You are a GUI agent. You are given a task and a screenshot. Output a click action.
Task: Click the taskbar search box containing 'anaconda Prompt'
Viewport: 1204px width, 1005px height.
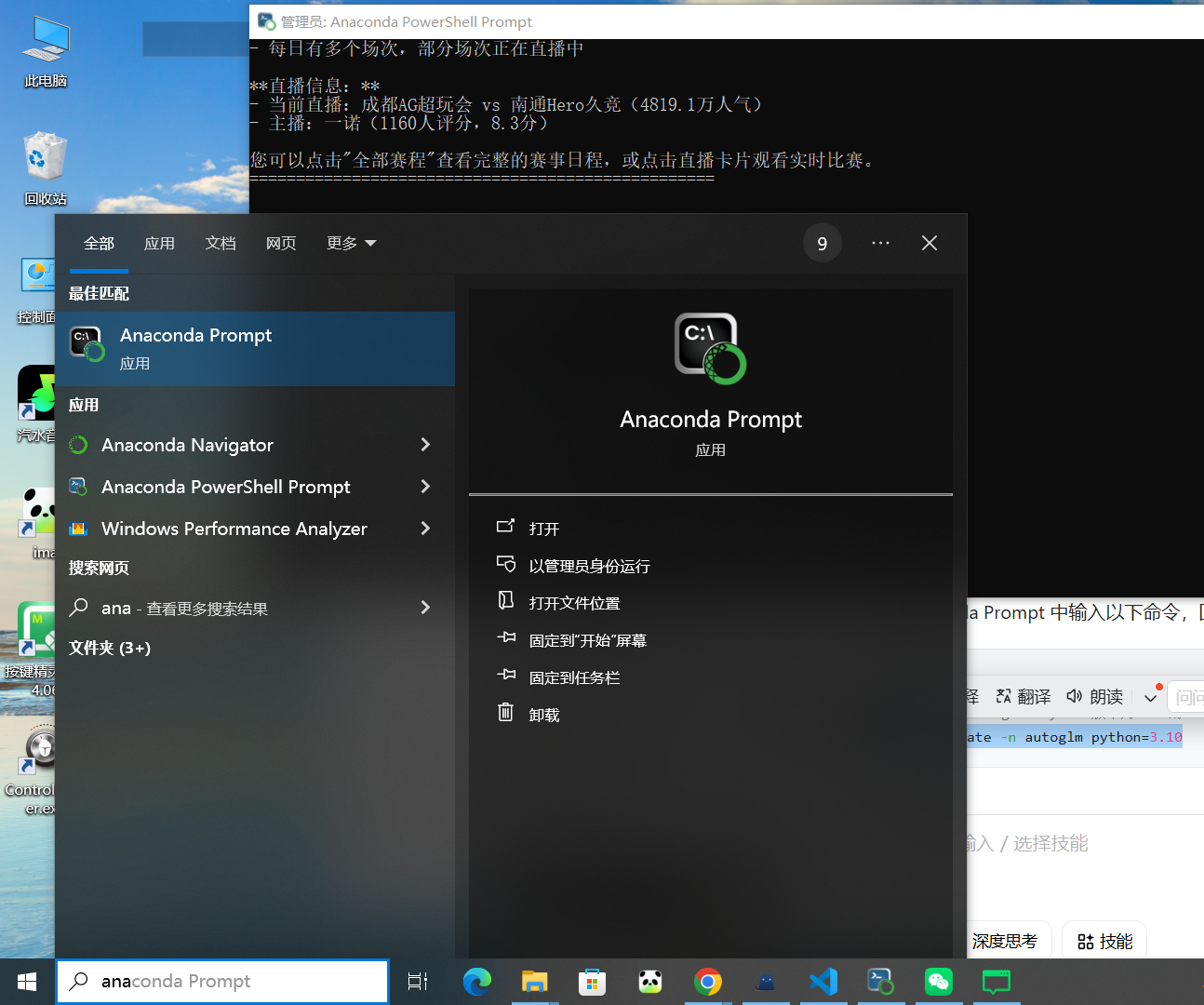pyautogui.click(x=222, y=982)
